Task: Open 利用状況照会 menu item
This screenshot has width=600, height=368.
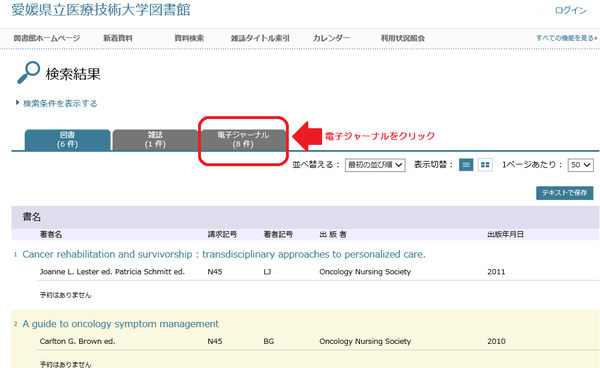Action: pyautogui.click(x=403, y=38)
